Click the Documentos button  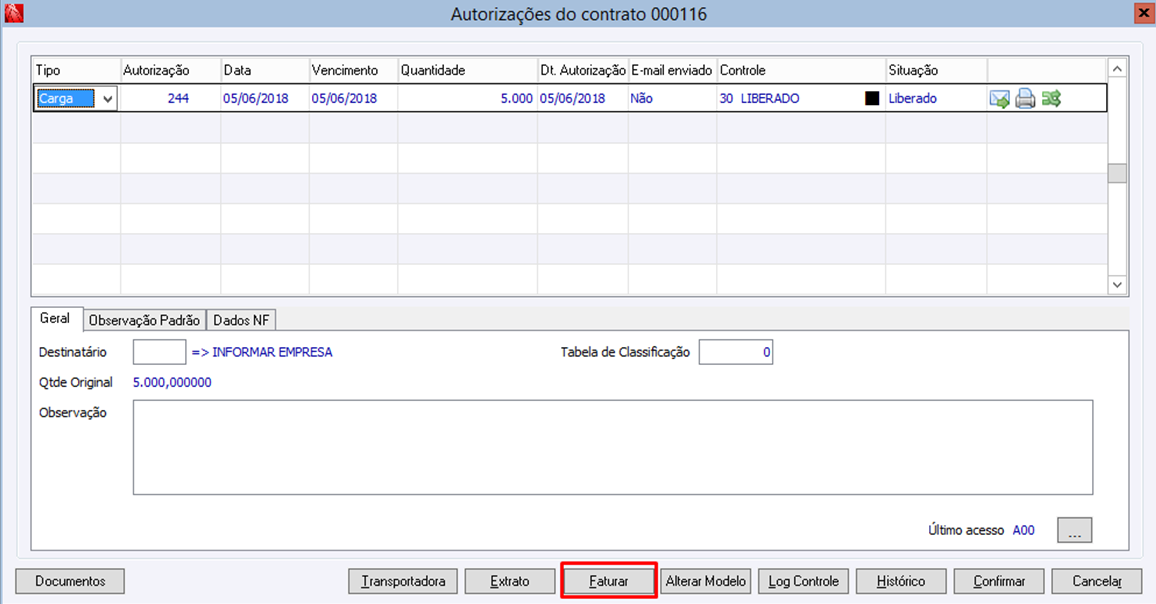click(x=70, y=581)
